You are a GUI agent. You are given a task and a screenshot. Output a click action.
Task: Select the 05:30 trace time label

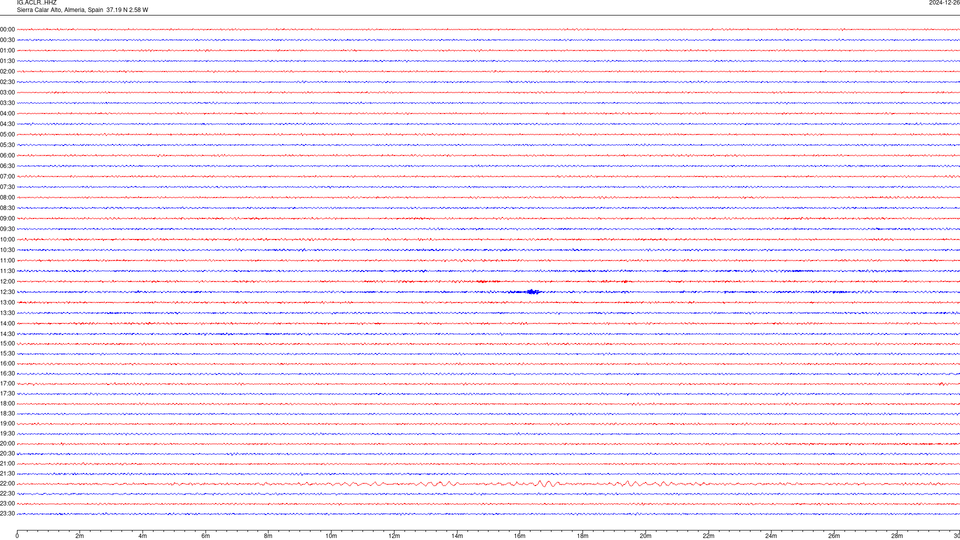tap(7, 145)
